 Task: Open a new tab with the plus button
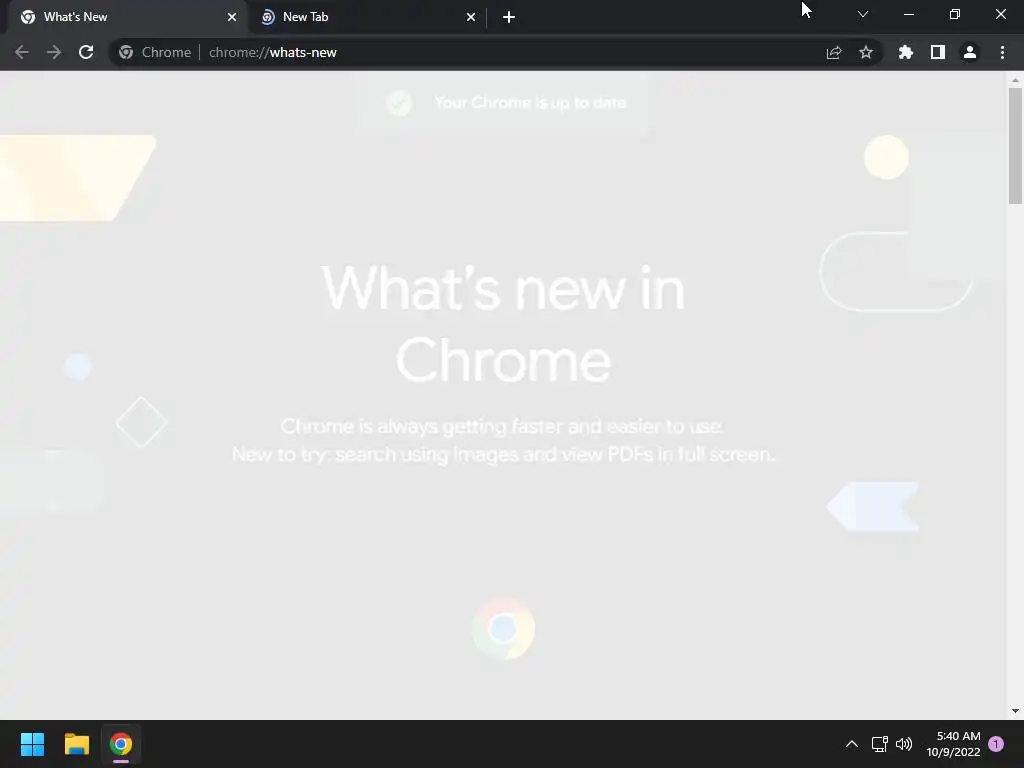click(x=509, y=17)
